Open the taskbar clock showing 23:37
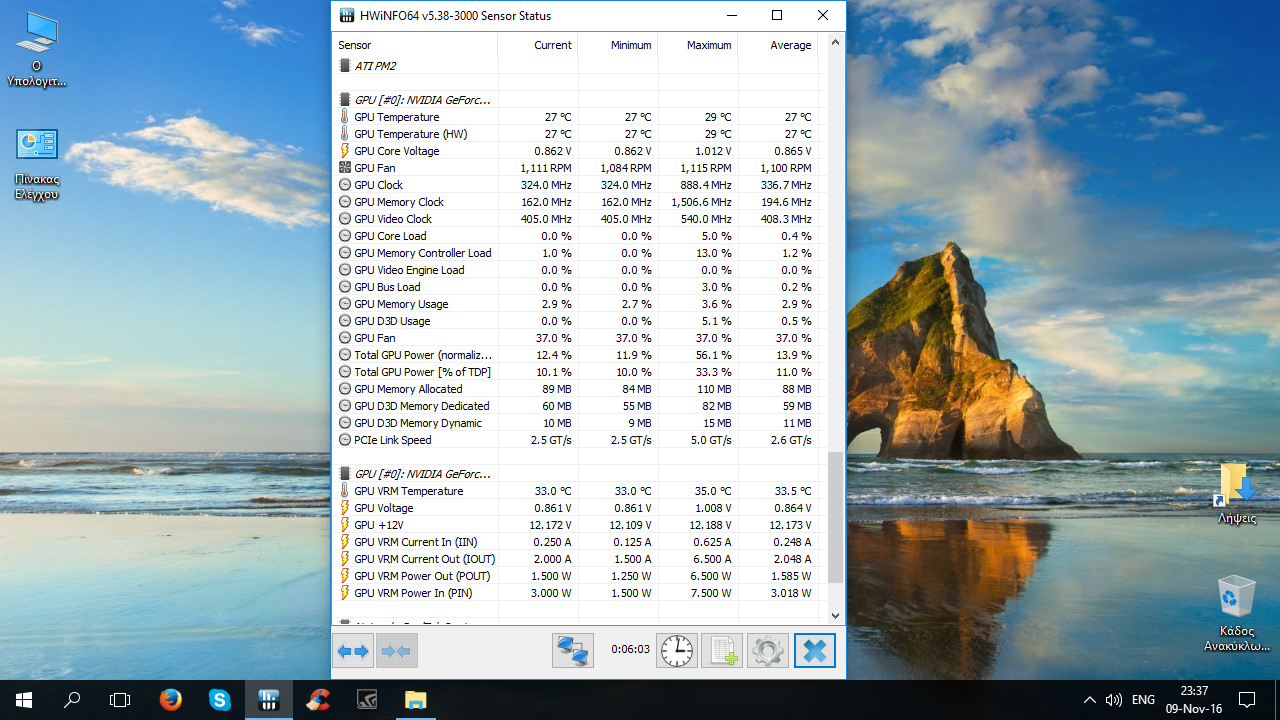The width and height of the screenshot is (1280, 720). coord(1194,700)
